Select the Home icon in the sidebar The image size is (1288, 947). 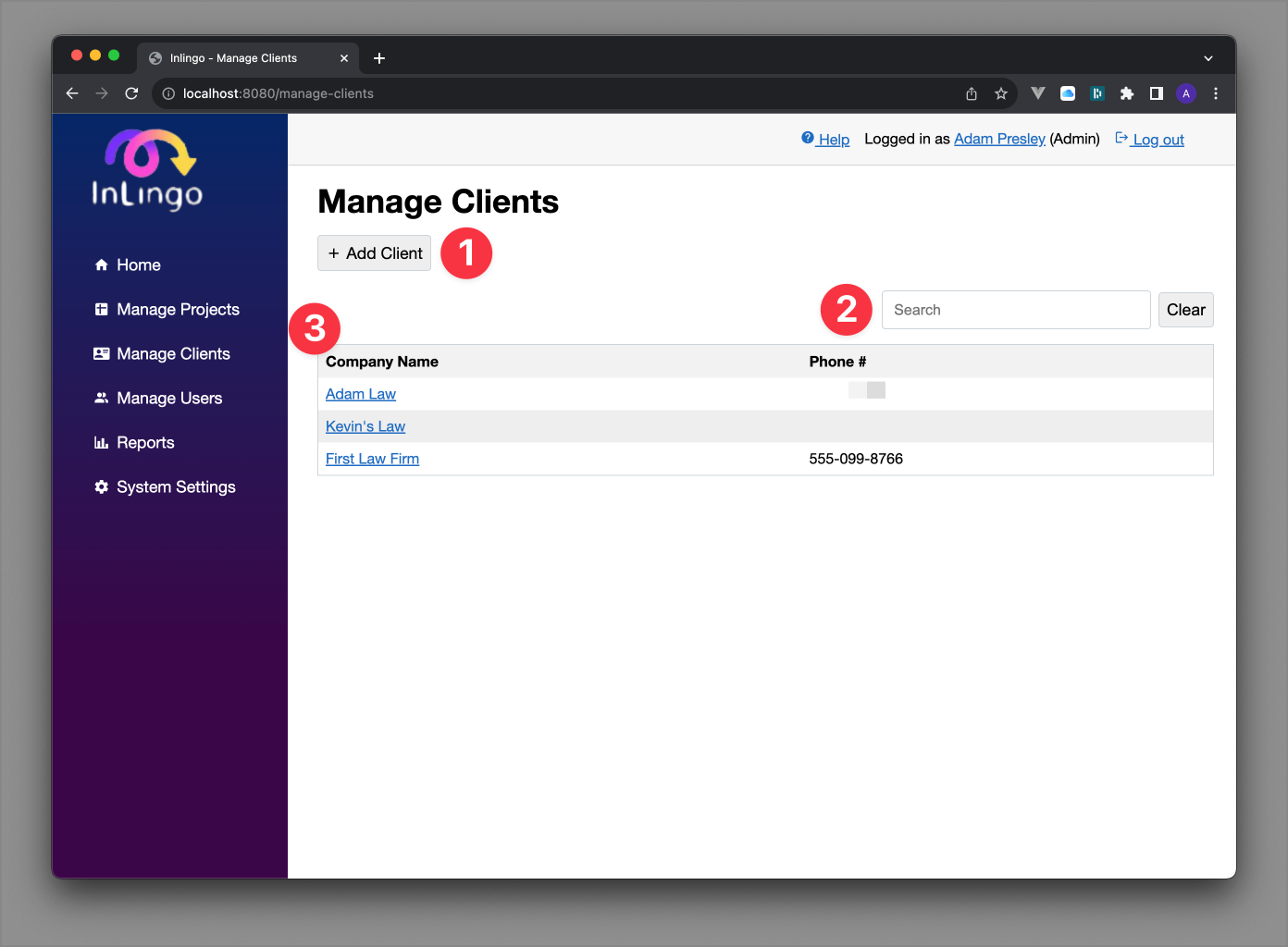(x=102, y=264)
